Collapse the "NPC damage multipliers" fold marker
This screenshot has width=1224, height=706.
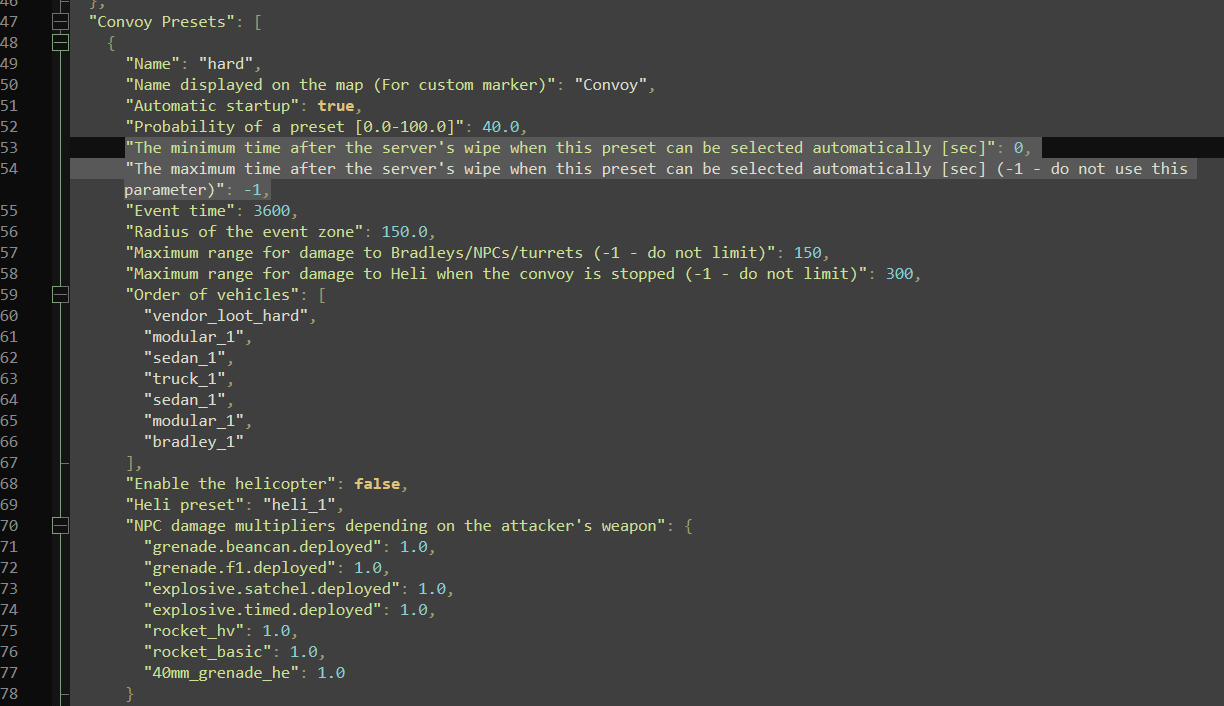pyautogui.click(x=60, y=525)
